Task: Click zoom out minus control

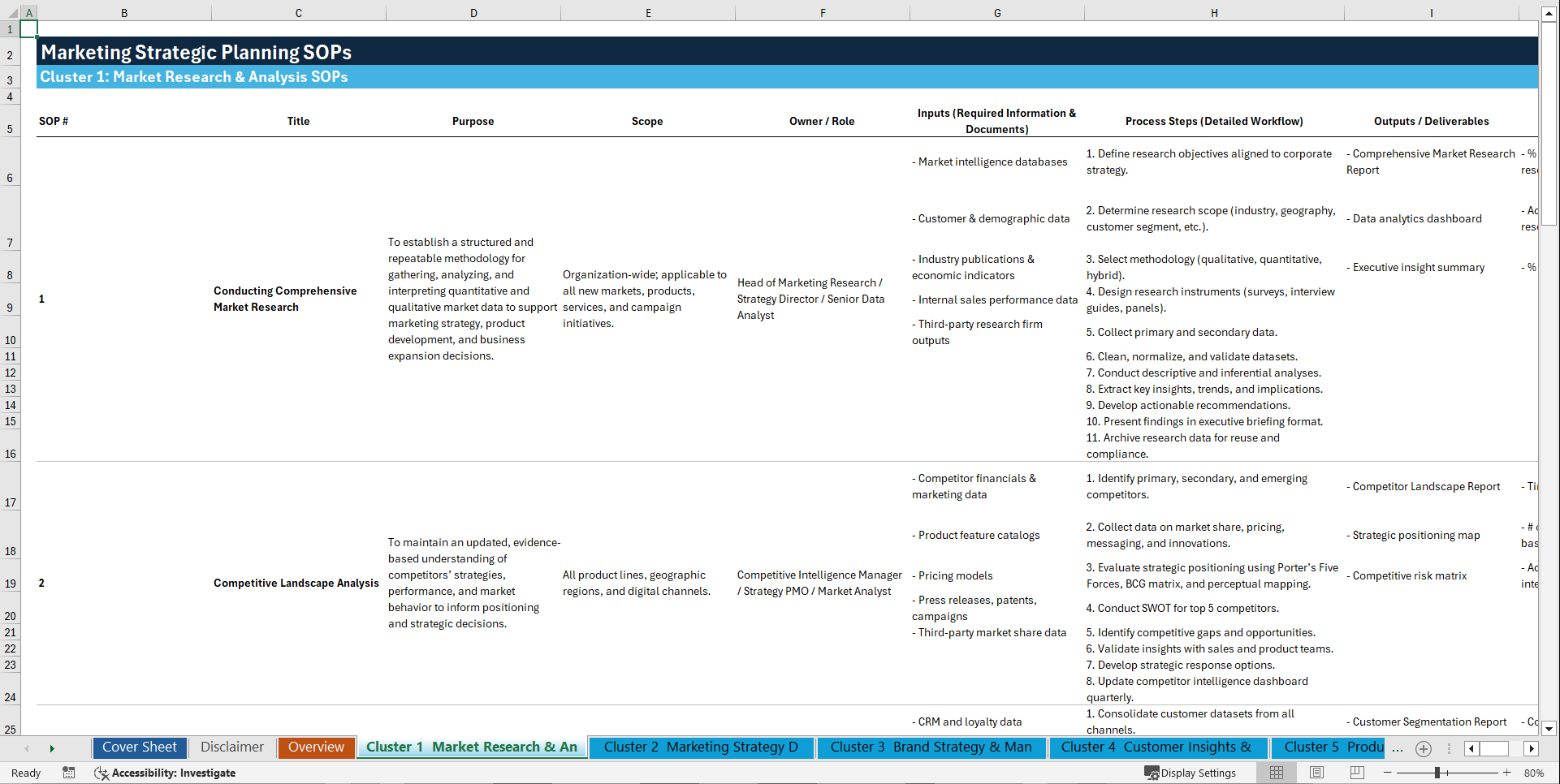Action: tap(1388, 773)
